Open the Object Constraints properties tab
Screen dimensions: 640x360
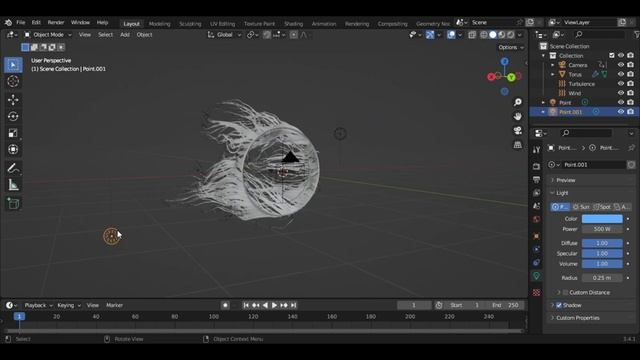click(x=536, y=262)
